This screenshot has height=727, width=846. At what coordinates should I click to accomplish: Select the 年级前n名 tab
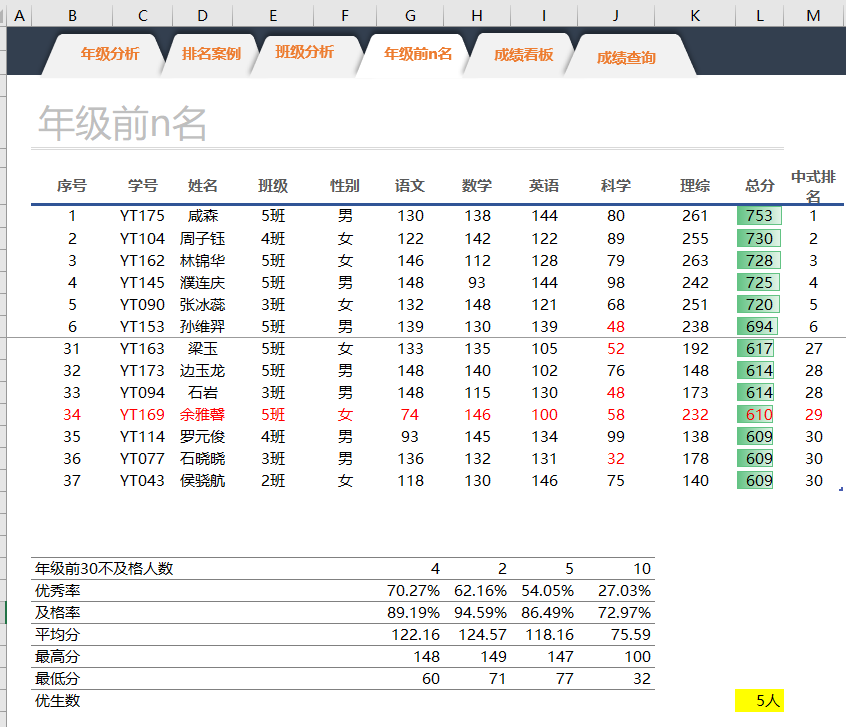(x=418, y=54)
